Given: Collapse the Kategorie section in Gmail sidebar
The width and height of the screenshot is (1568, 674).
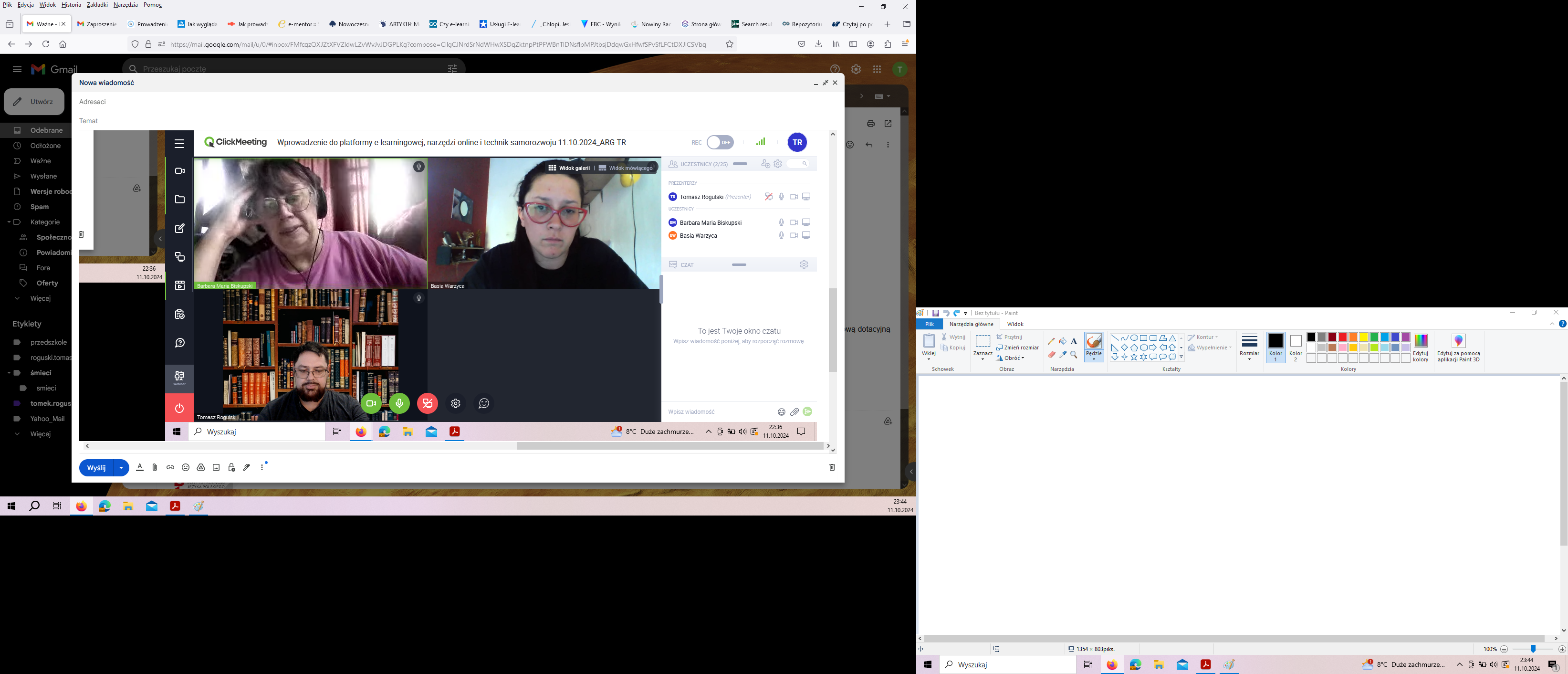Looking at the screenshot, I should click(x=9, y=222).
